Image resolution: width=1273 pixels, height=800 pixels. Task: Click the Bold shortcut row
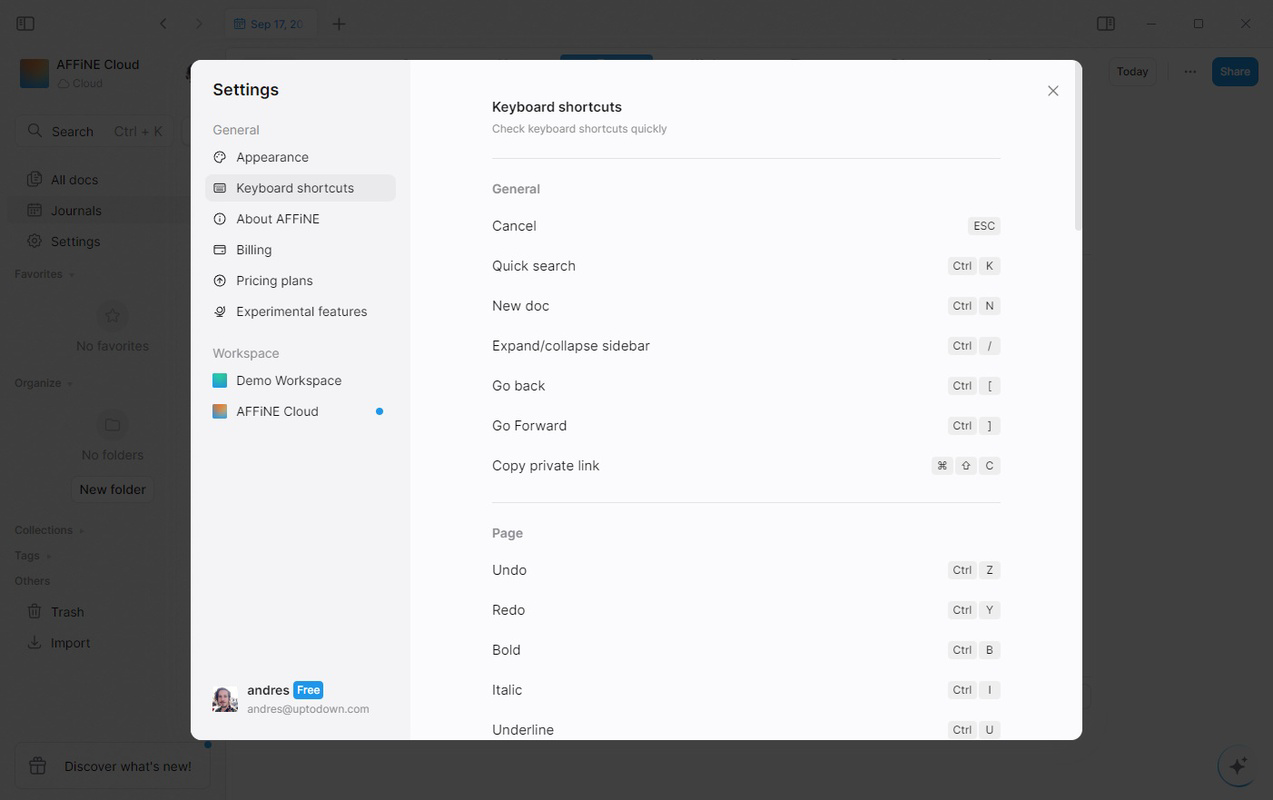(x=746, y=650)
